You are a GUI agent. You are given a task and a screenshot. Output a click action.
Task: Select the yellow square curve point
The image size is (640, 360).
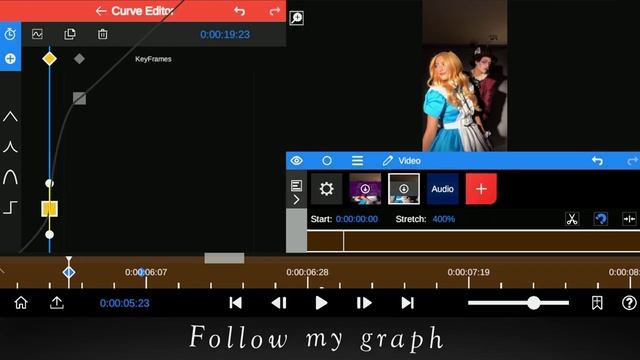pos(49,209)
